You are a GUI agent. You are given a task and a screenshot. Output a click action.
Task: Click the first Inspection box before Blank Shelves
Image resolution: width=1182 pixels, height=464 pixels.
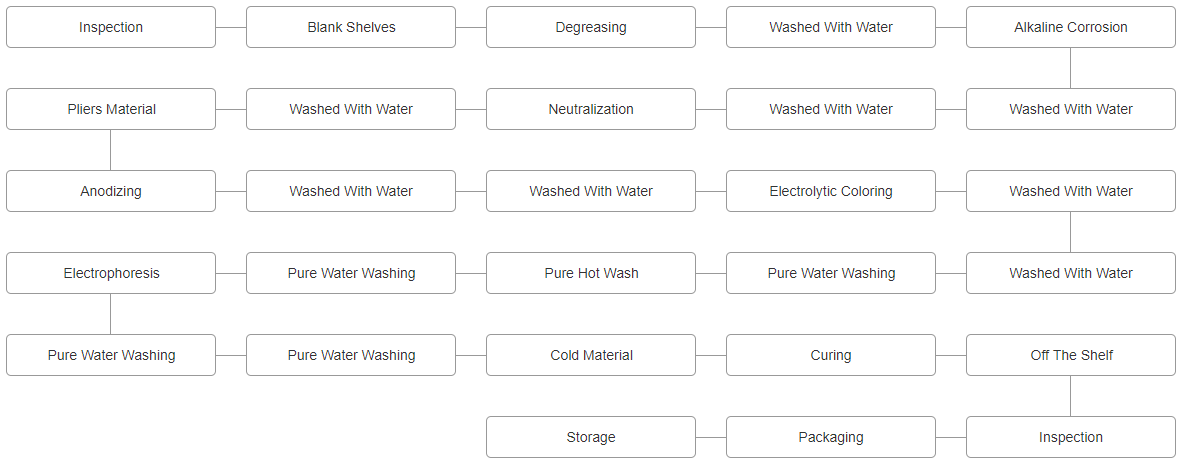click(x=111, y=27)
